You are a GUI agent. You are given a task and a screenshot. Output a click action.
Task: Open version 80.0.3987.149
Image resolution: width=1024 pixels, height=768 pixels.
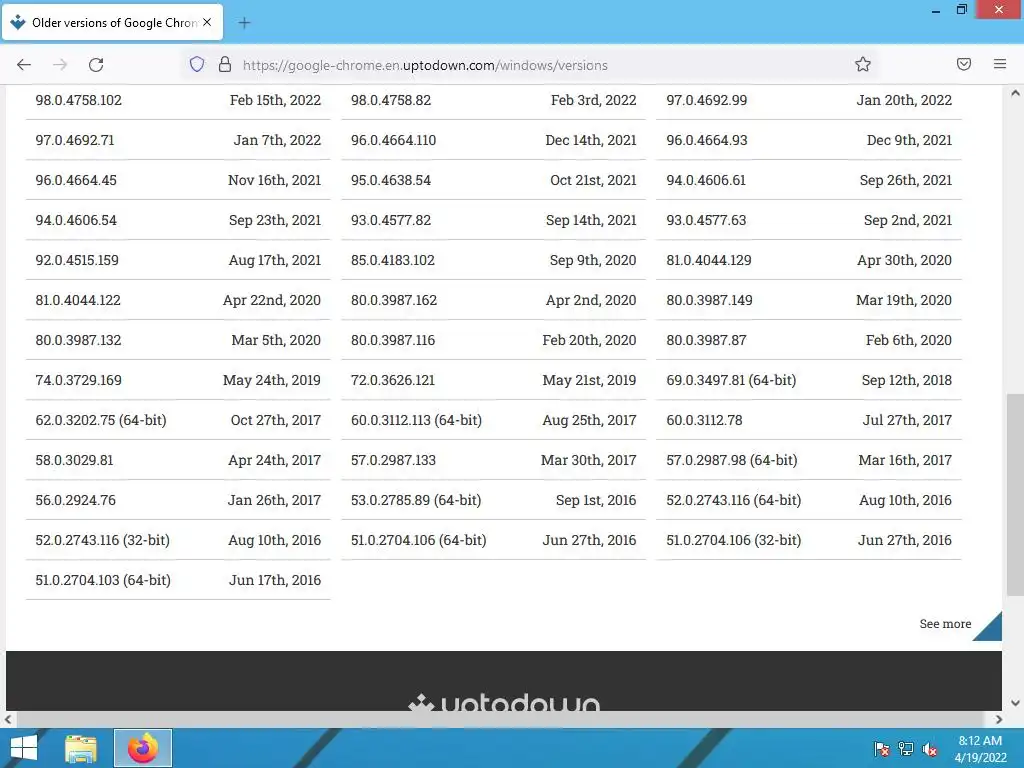[x=808, y=300]
